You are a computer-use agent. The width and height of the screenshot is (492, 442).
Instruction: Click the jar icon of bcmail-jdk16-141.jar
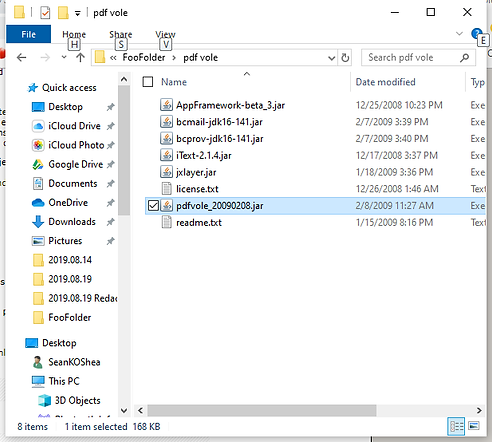pos(166,122)
